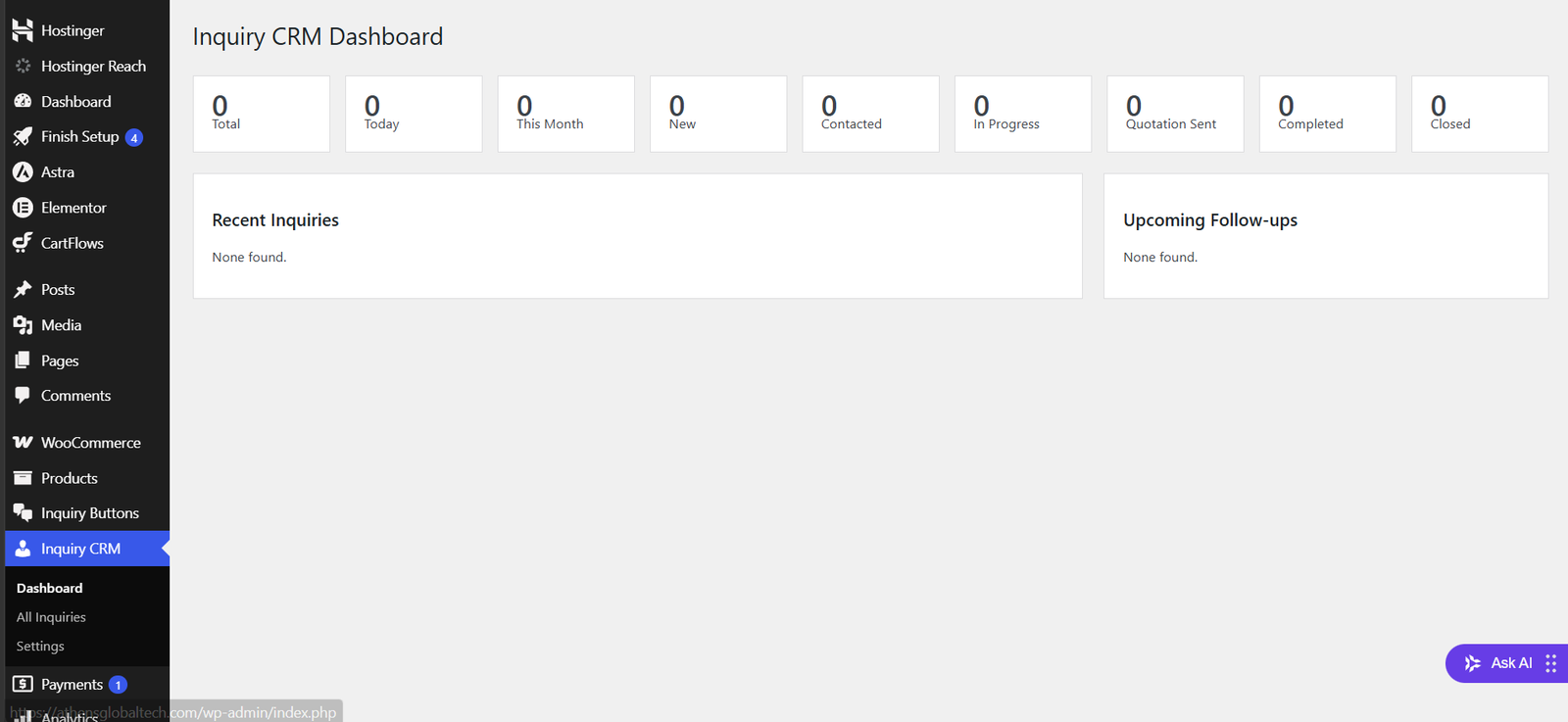Click the Products archive box icon
The image size is (1568, 722).
tap(23, 478)
